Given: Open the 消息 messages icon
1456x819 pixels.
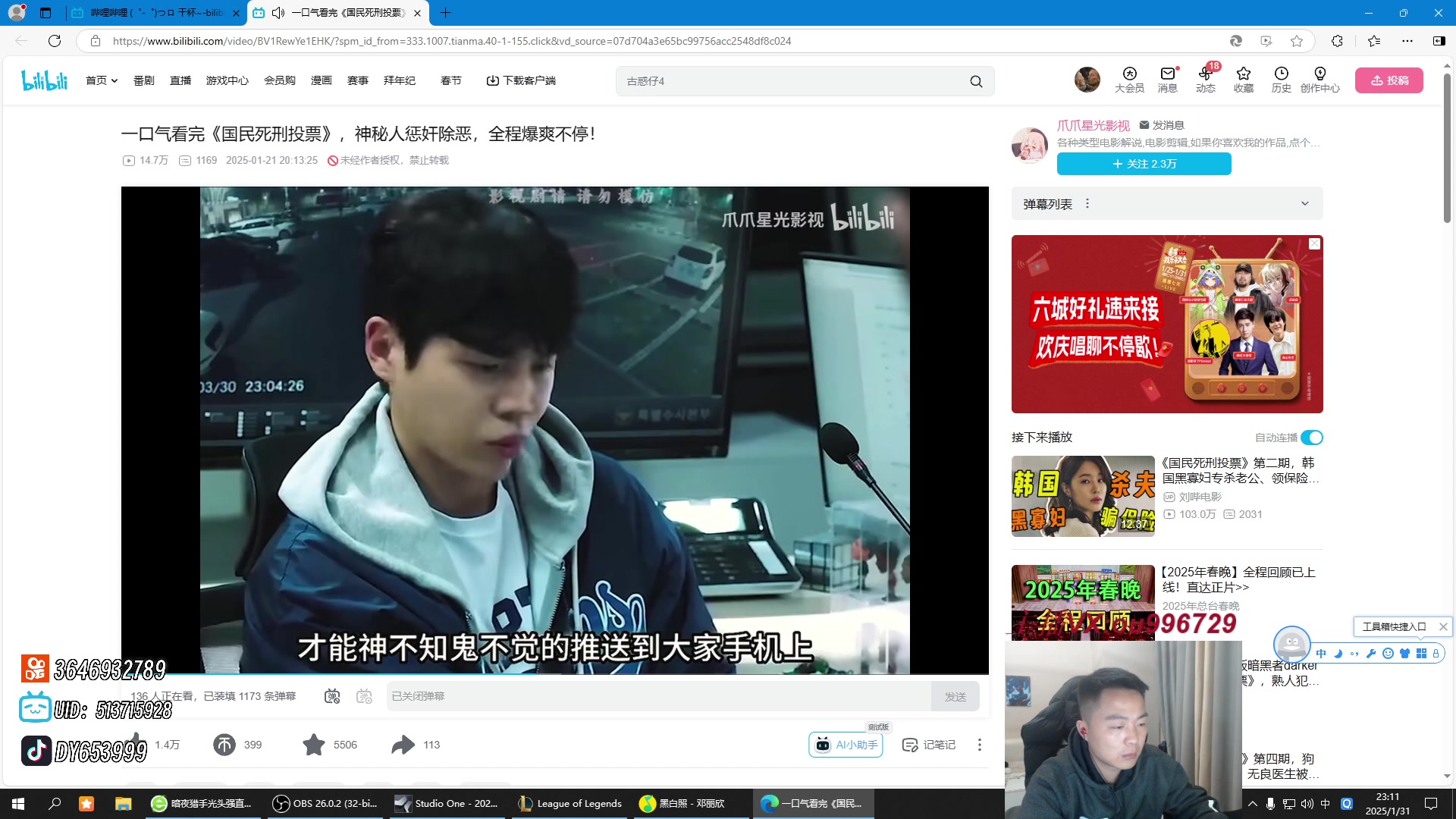Looking at the screenshot, I should [x=1167, y=80].
